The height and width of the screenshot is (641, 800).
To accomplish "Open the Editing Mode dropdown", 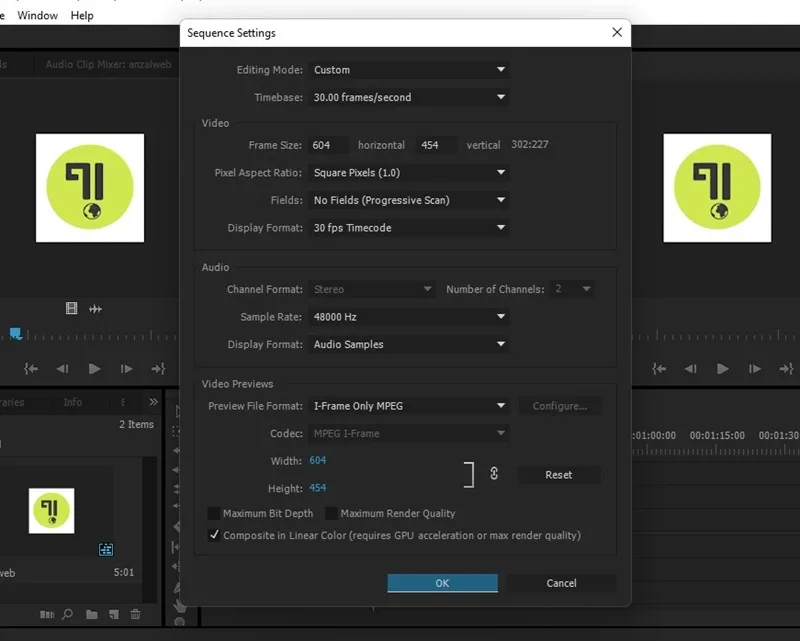I will (408, 70).
